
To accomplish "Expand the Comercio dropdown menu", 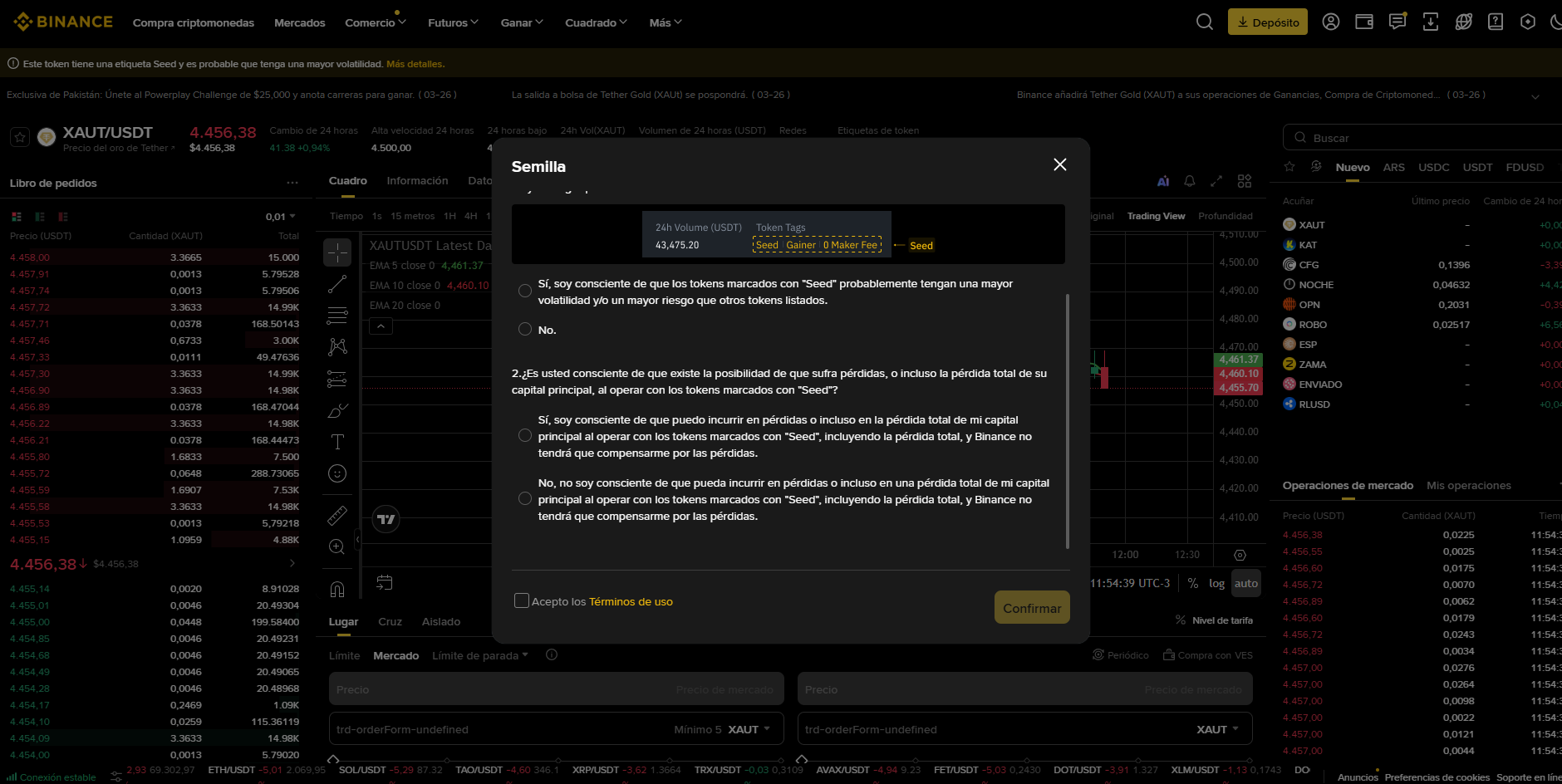I will pyautogui.click(x=376, y=22).
